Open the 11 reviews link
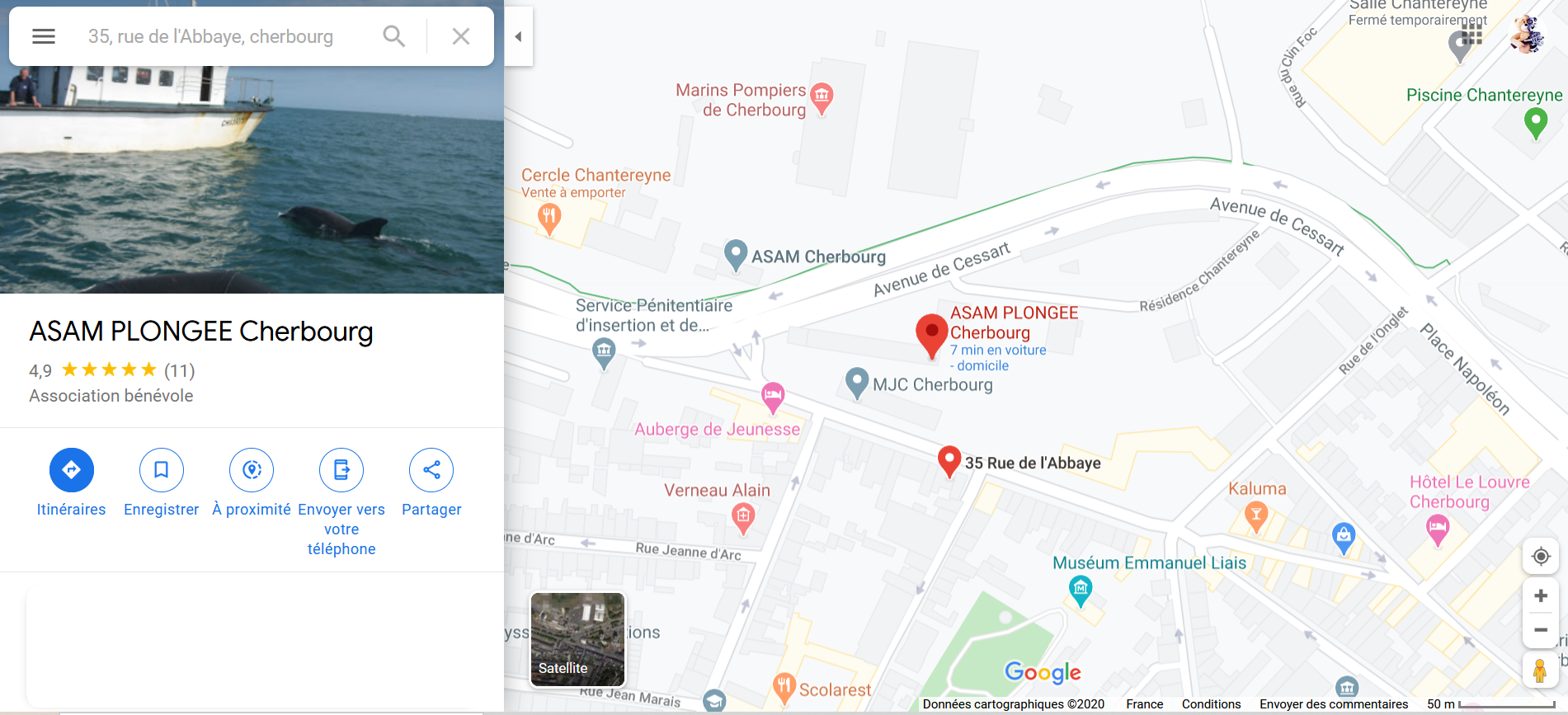1568x715 pixels. [x=179, y=370]
